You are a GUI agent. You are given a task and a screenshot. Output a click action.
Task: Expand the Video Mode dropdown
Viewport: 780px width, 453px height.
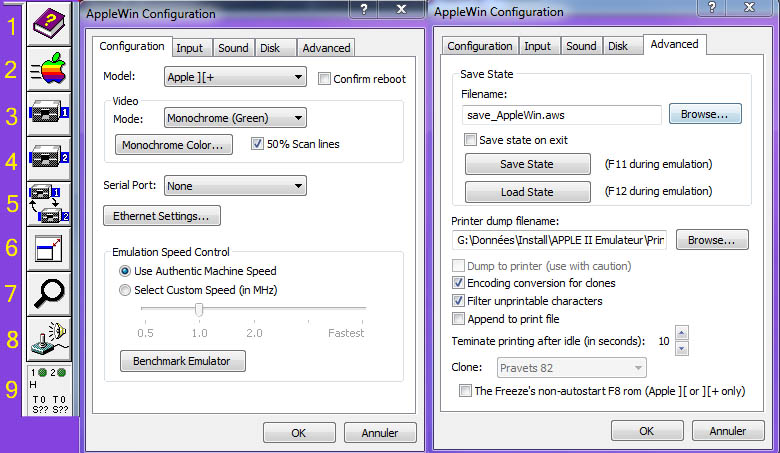coord(235,118)
